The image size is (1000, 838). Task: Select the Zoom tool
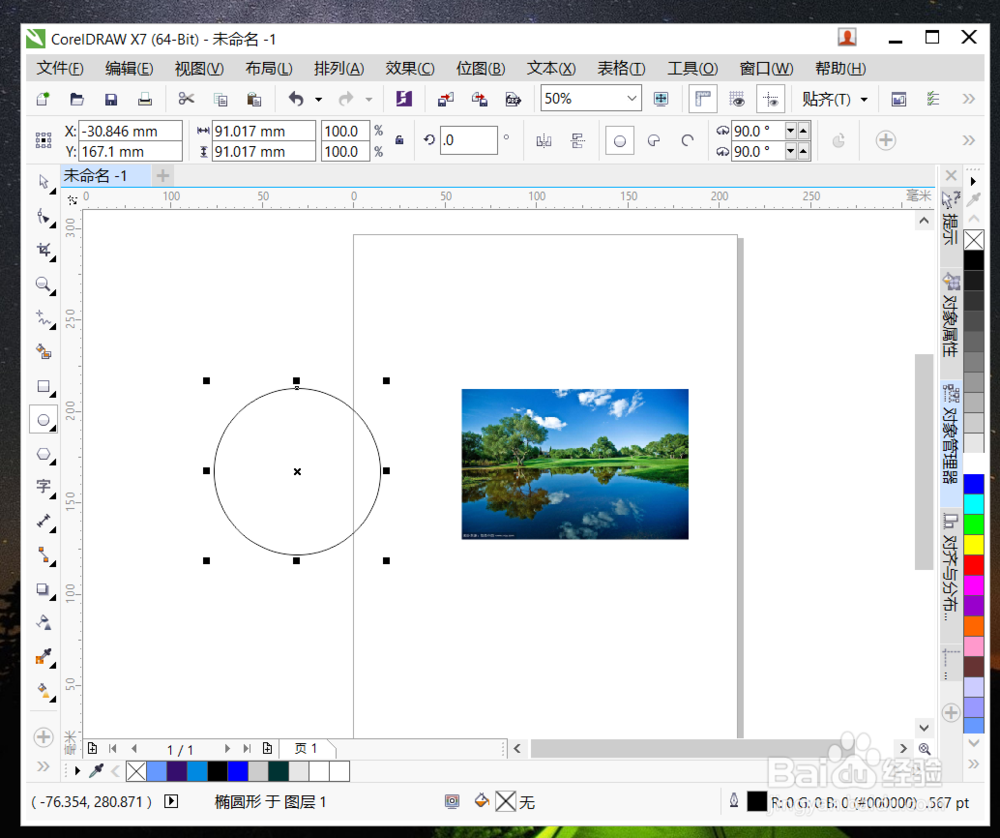tap(43, 285)
